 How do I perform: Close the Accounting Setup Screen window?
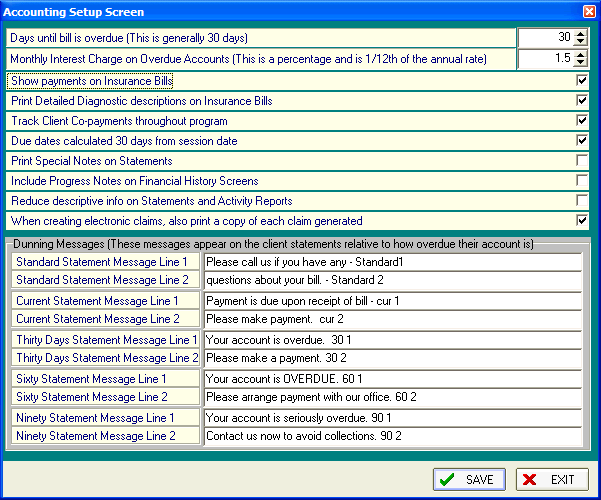pyautogui.click(x=589, y=12)
